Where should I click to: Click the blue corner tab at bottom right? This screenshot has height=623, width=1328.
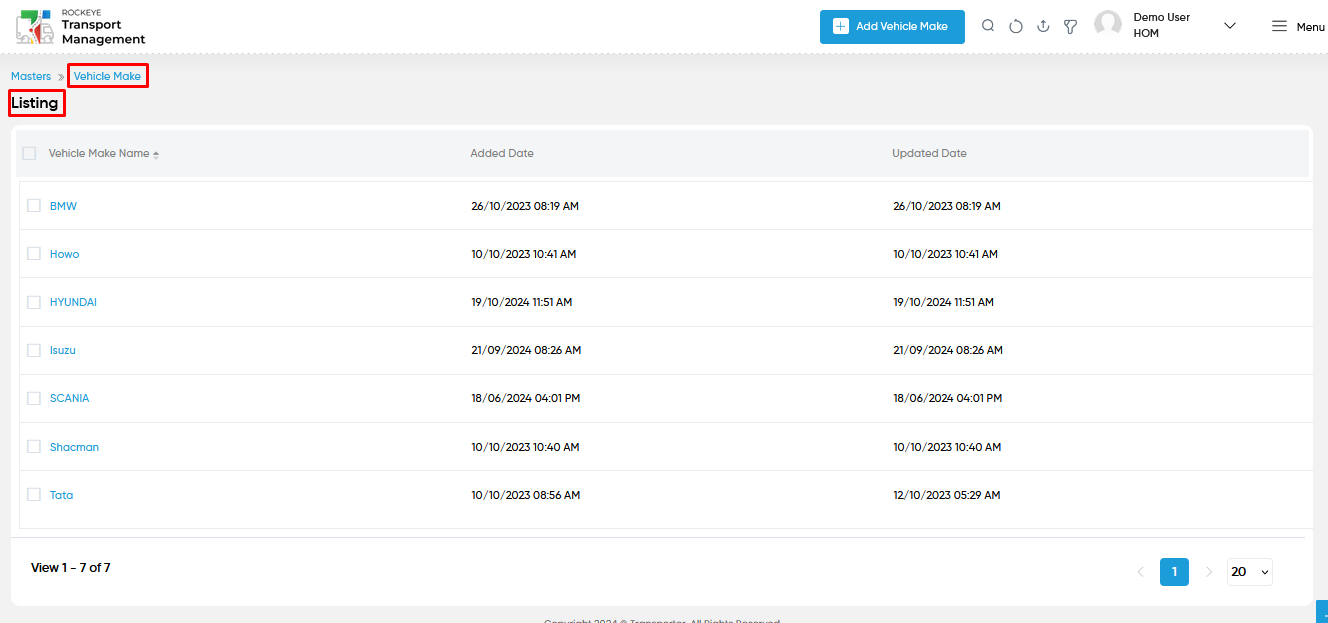pyautogui.click(x=1322, y=611)
